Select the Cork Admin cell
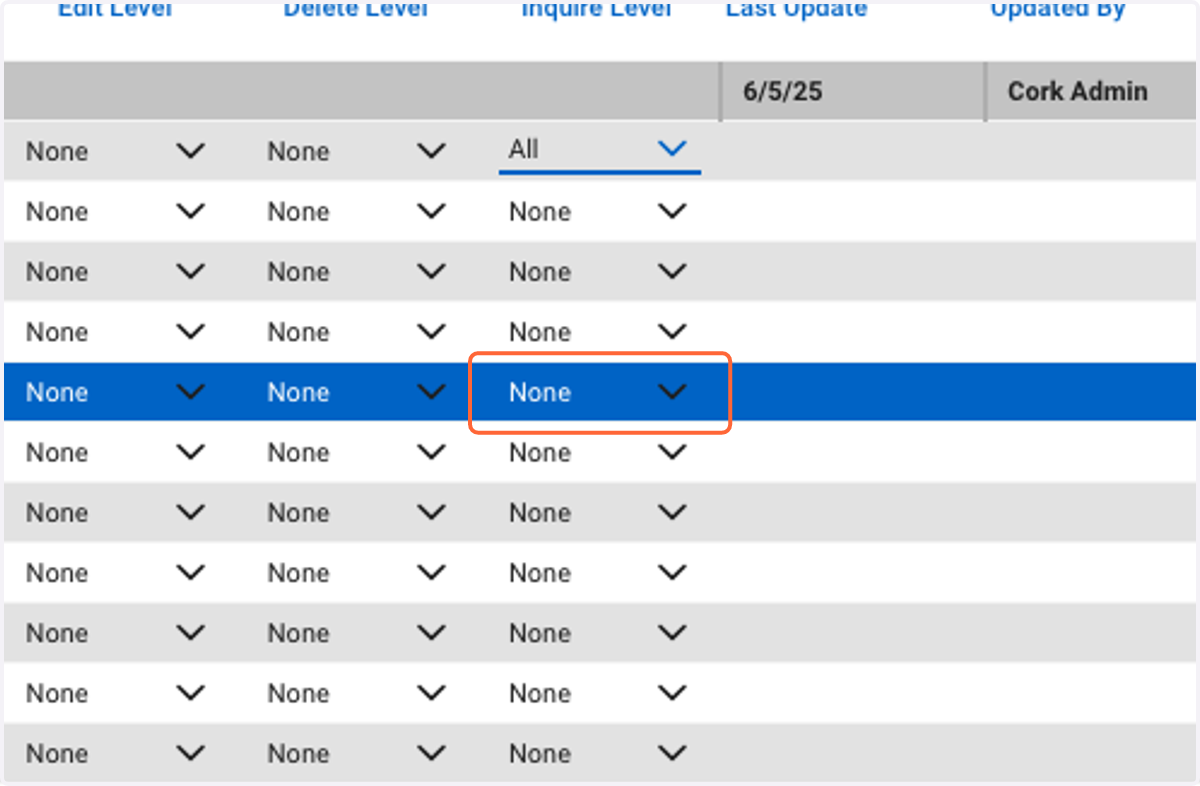This screenshot has width=1200, height=786. click(x=1092, y=91)
